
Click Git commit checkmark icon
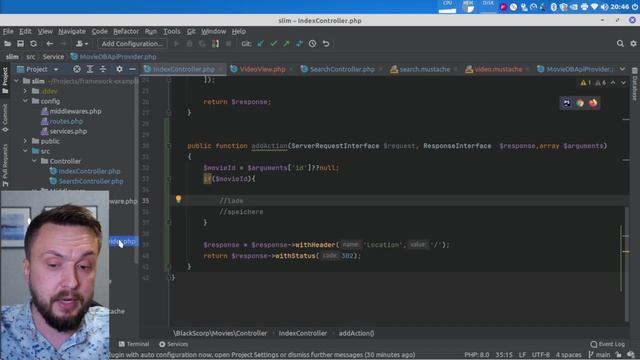(x=273, y=44)
